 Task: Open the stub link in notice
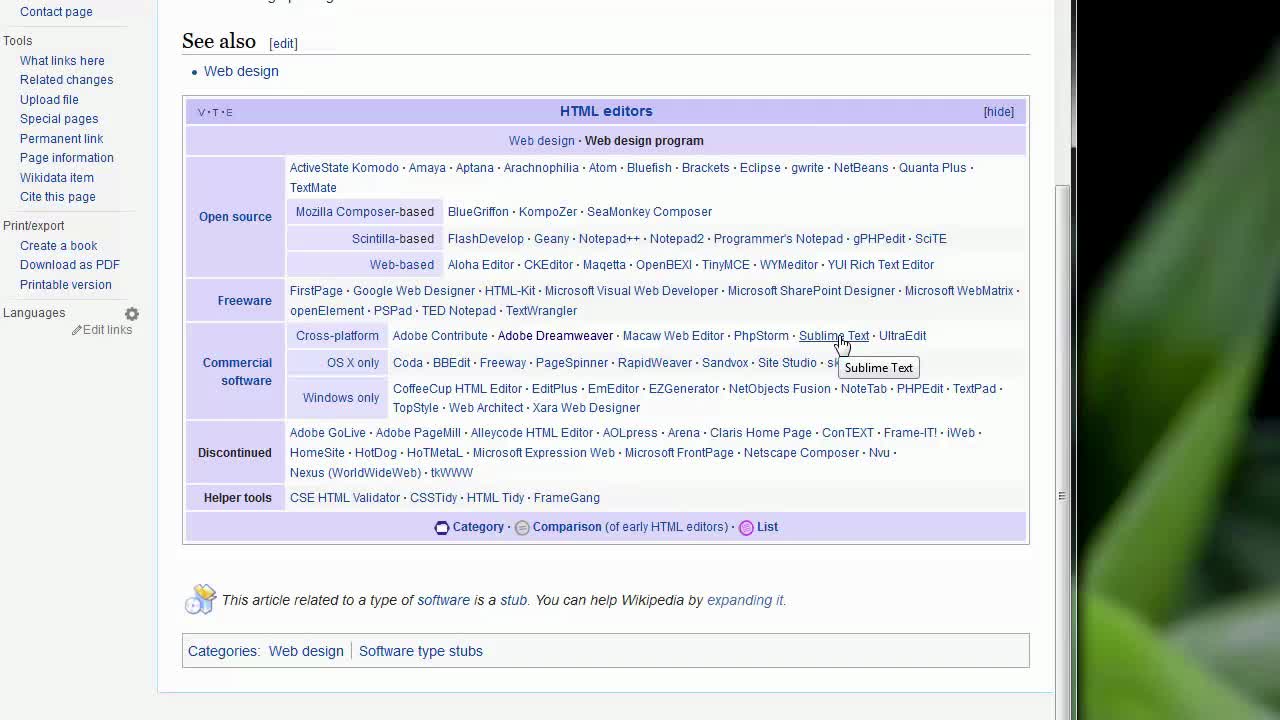point(514,600)
